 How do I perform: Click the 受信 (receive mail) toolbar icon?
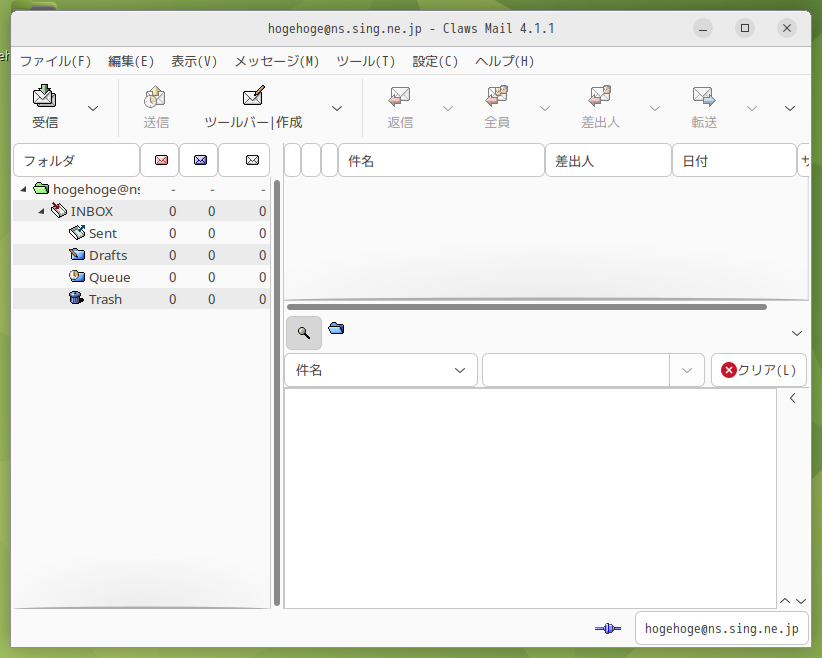point(45,96)
